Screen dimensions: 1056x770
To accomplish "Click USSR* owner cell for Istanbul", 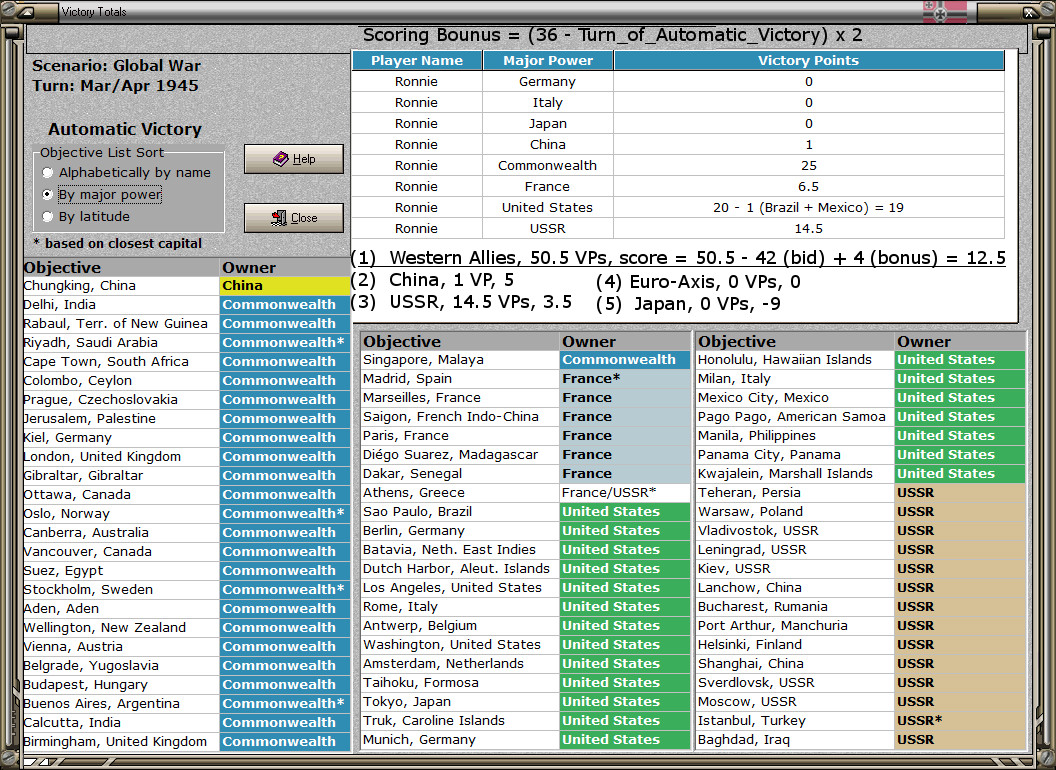I will [960, 721].
